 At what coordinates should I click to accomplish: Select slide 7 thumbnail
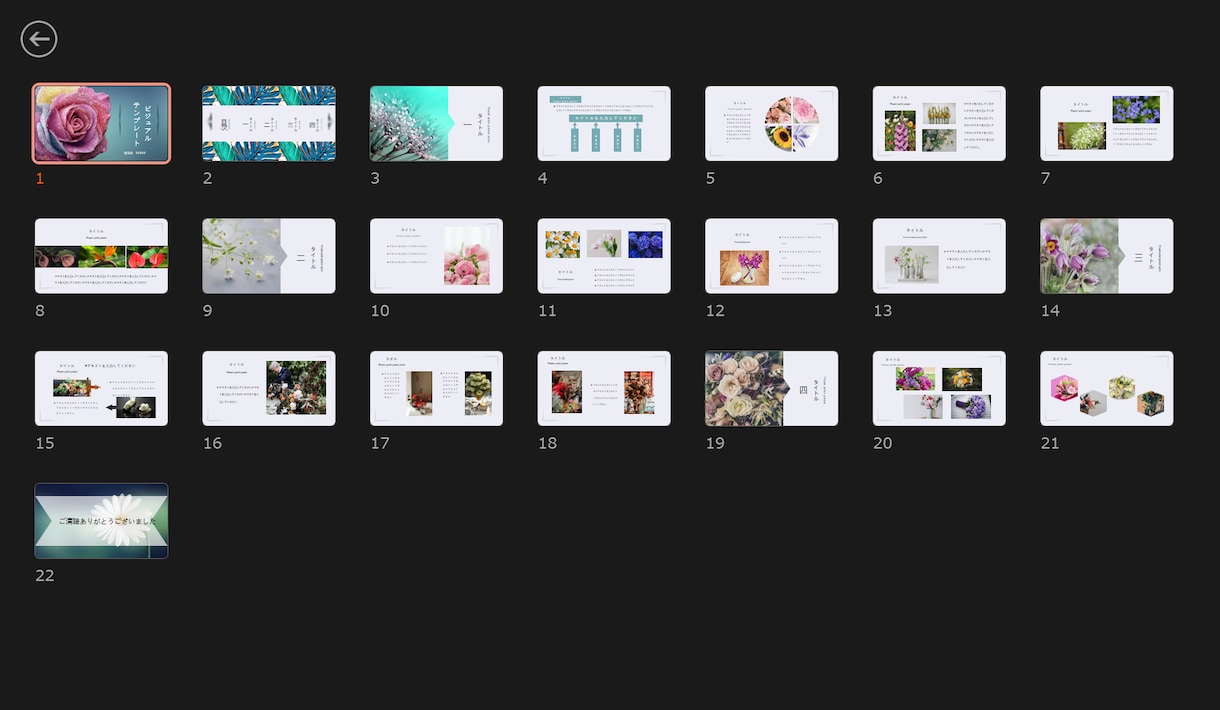pyautogui.click(x=1106, y=123)
